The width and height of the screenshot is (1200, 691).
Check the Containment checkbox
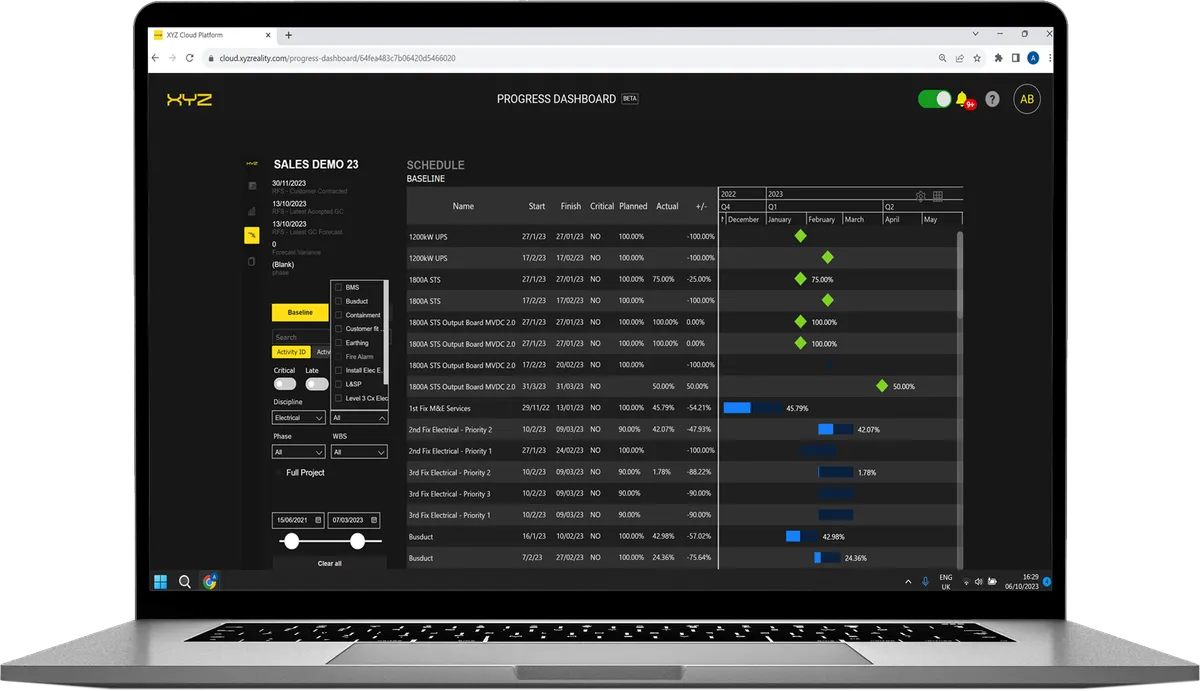(x=339, y=315)
